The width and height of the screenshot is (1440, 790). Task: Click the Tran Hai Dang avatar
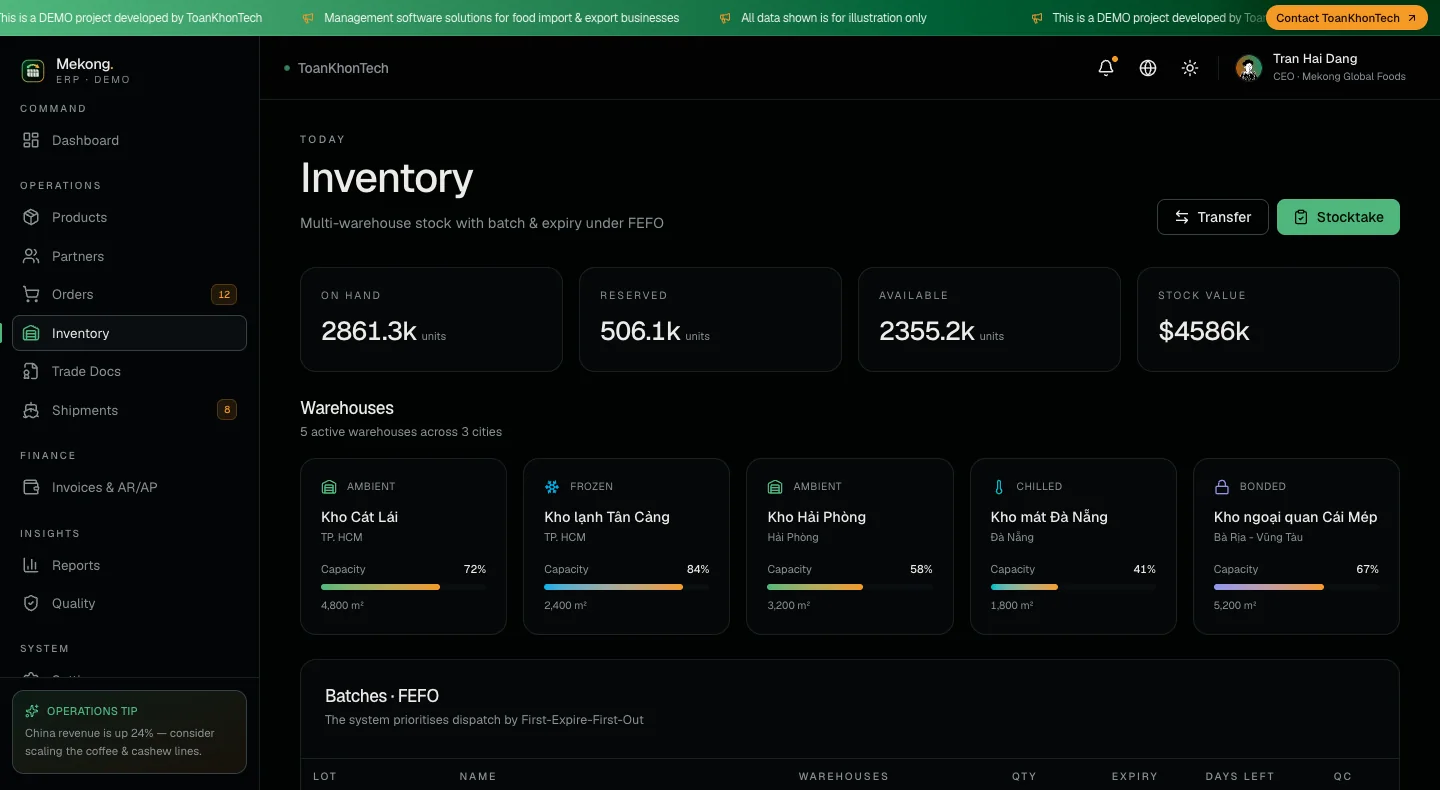[1249, 68]
